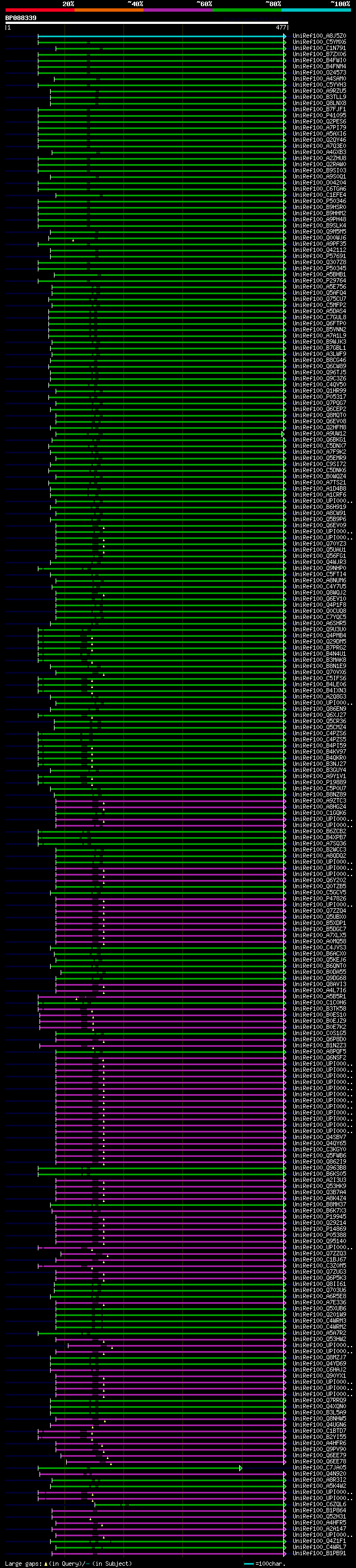Select hit label UniRef100_B3MAK8
This screenshot has height=1568, width=356.
(x=319, y=659)
